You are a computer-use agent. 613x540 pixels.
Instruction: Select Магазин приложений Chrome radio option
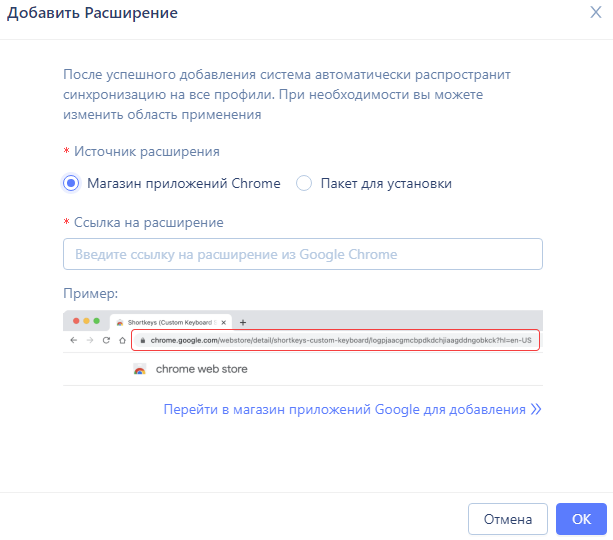[71, 183]
